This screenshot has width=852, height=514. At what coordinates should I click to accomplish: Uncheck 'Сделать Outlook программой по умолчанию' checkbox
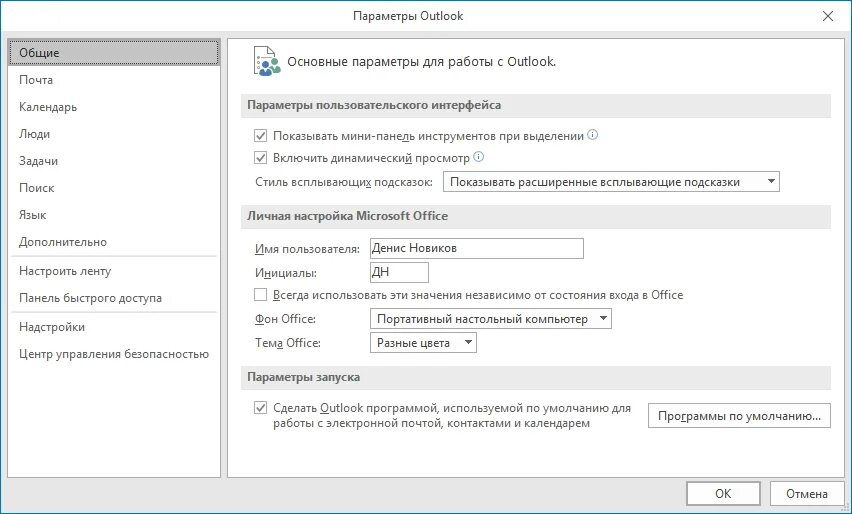pos(261,408)
